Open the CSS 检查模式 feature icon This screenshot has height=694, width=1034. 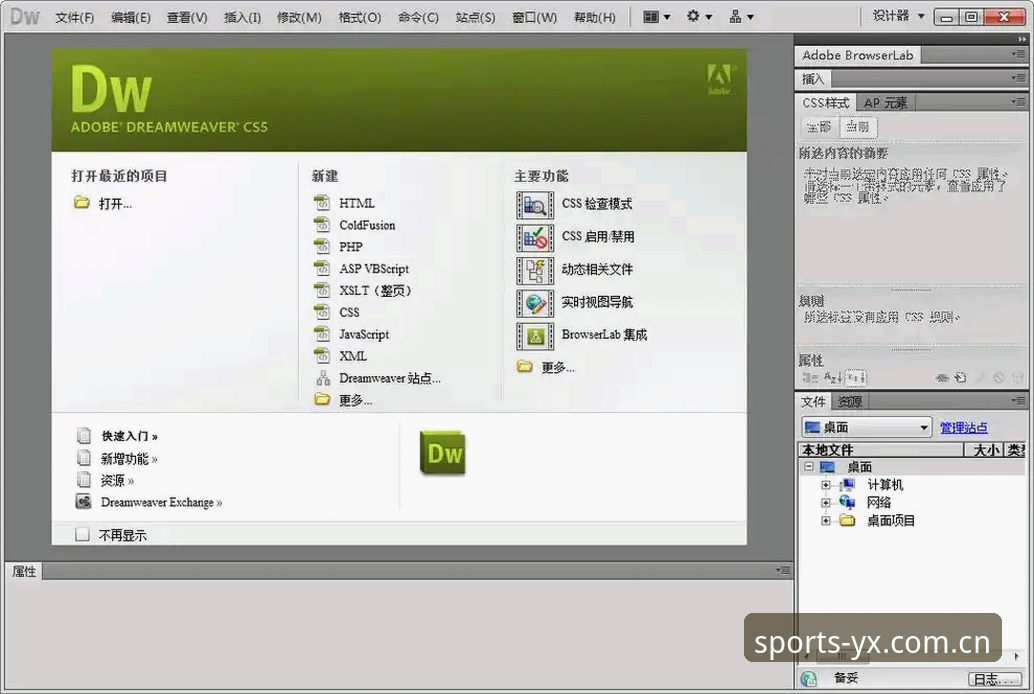tap(535, 205)
